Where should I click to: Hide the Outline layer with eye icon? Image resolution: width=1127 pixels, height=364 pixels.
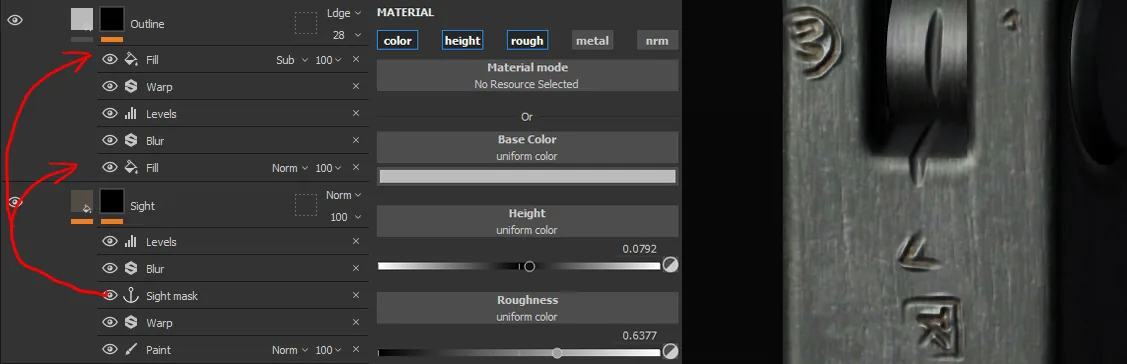(15, 20)
